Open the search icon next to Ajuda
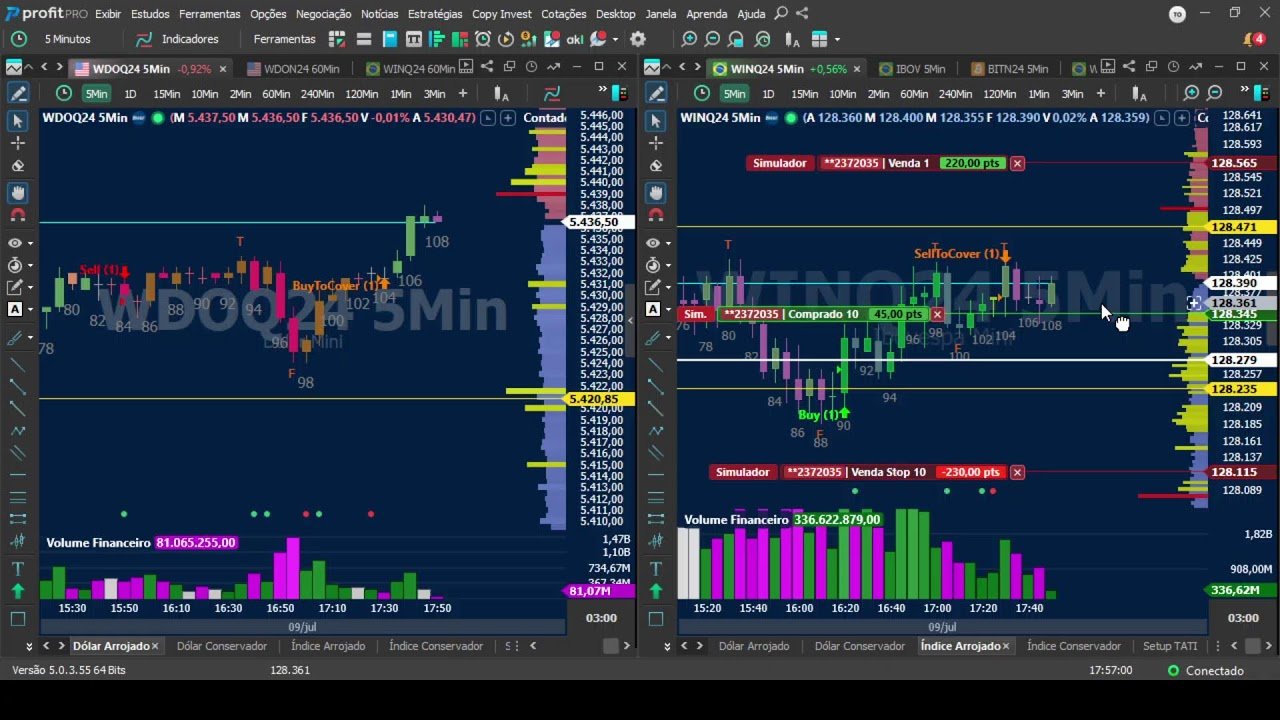 (x=781, y=14)
